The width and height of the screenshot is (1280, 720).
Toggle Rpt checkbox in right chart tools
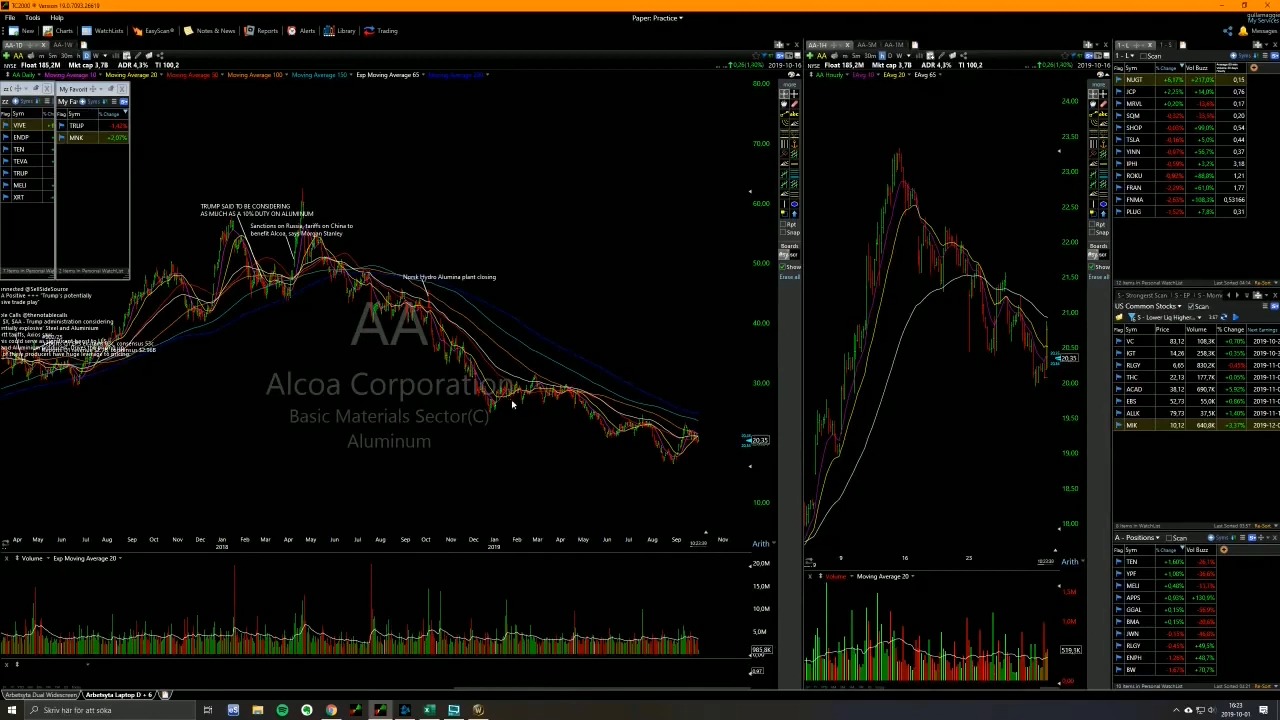click(x=1092, y=224)
